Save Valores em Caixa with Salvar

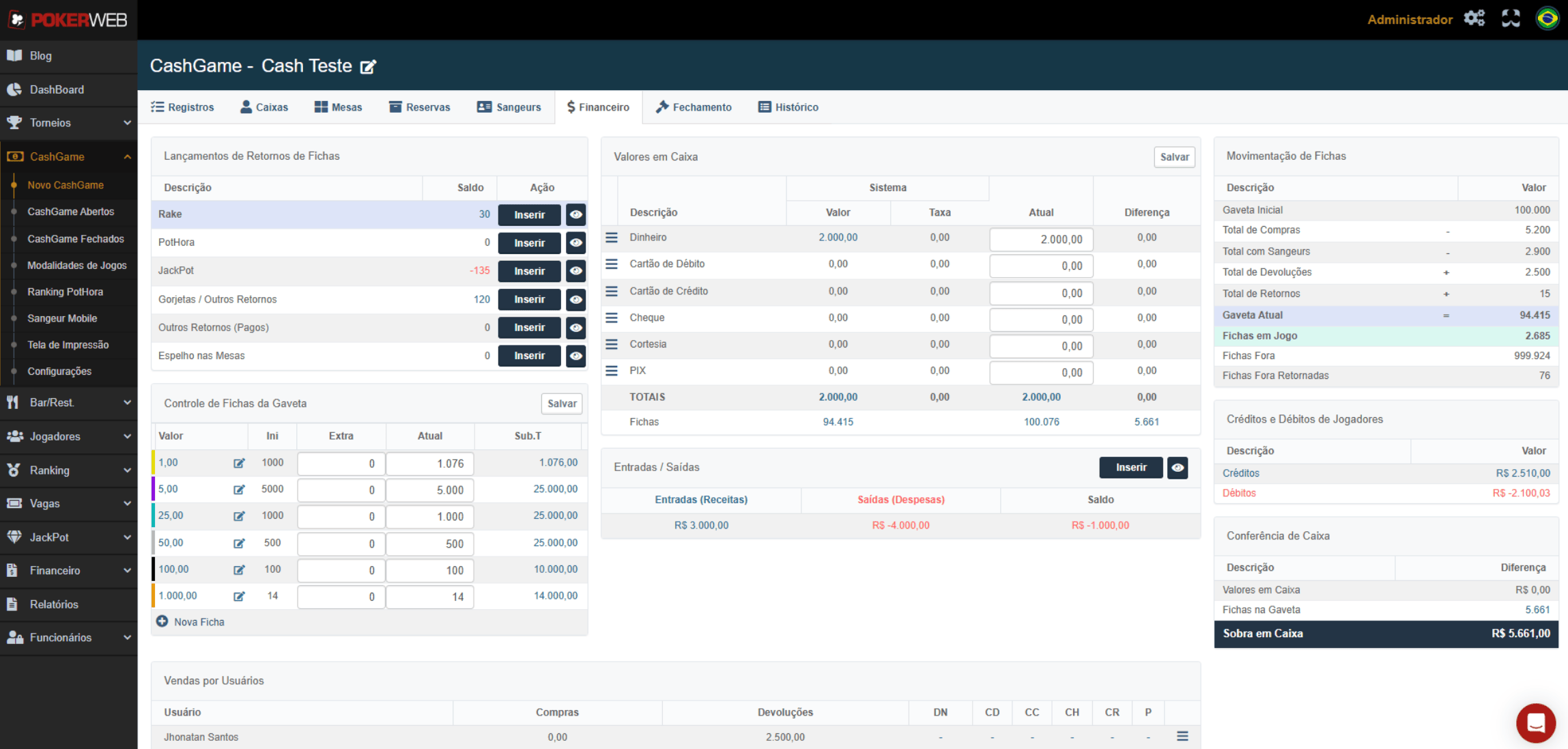pos(1174,157)
